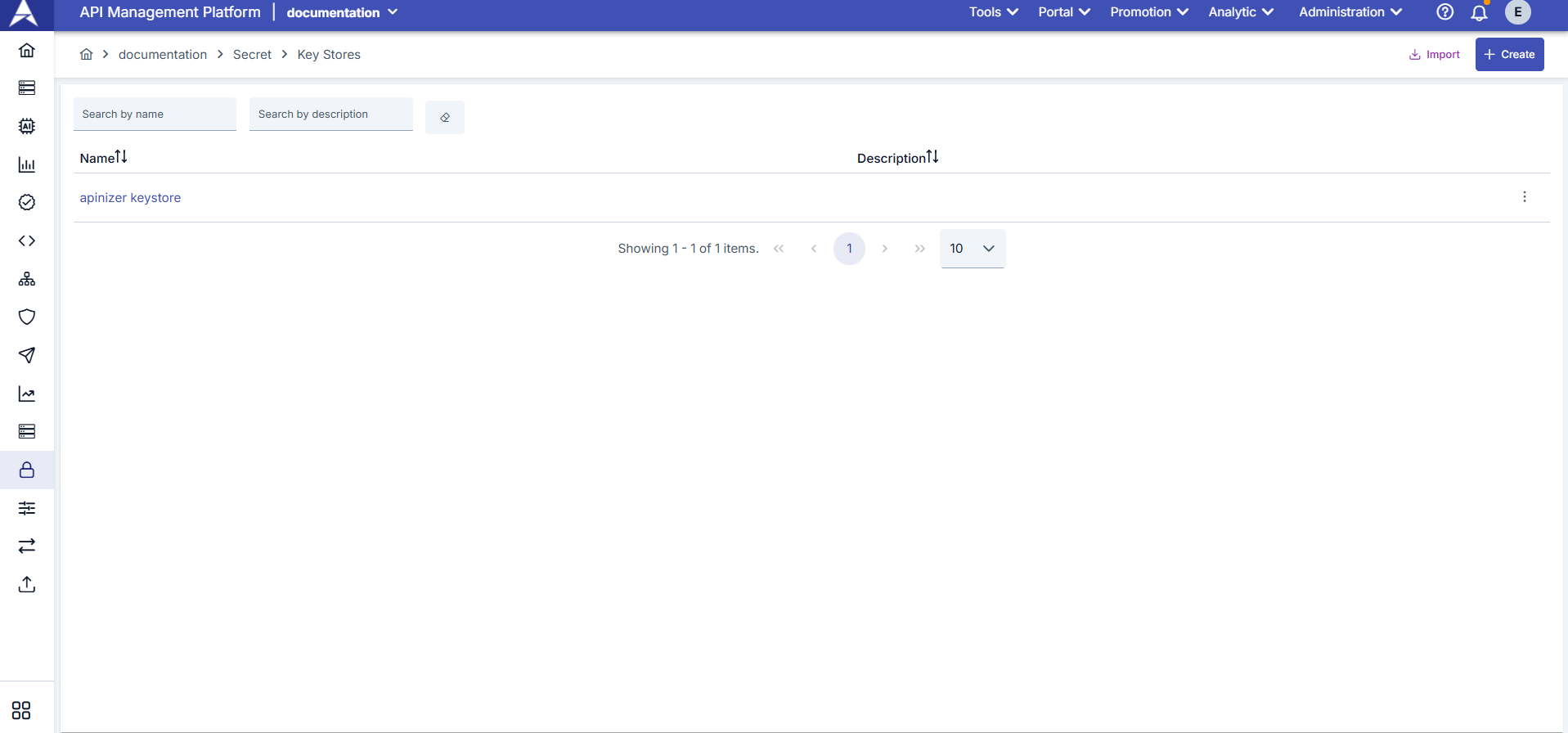Viewport: 1568px width, 733px height.
Task: Open the apinizer keystore row actions menu
Action: click(x=1525, y=197)
